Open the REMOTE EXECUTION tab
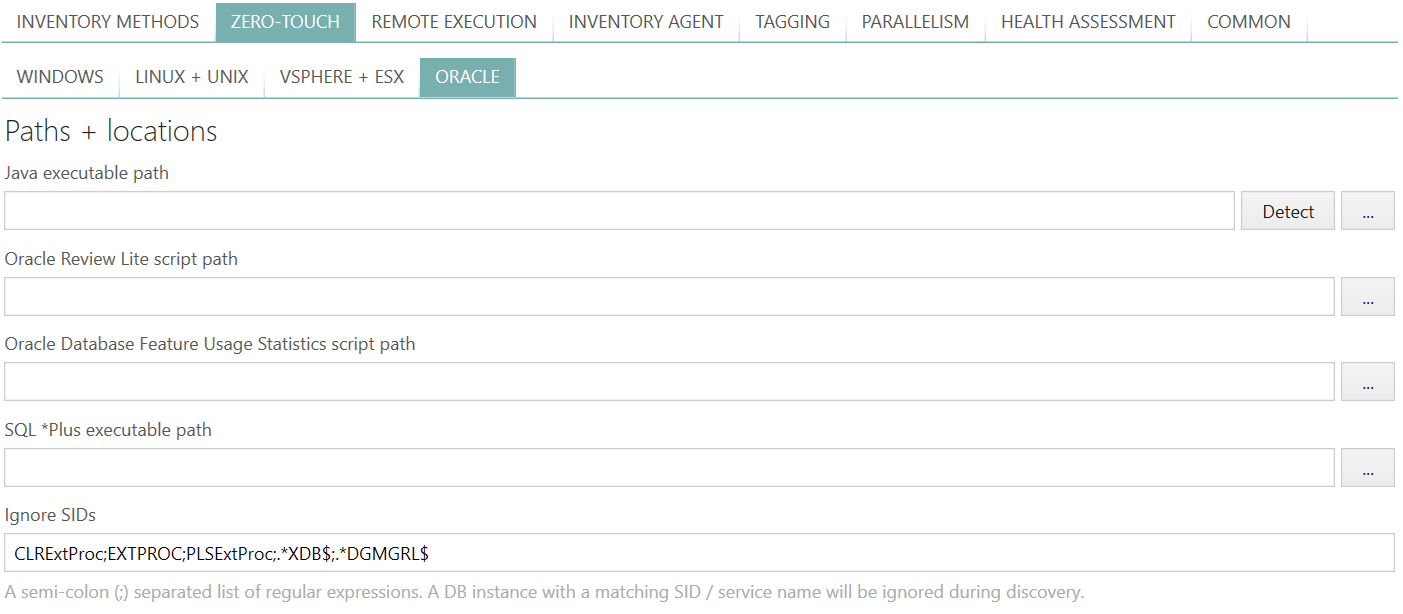Screen dimensions: 1403x614 pos(453,21)
